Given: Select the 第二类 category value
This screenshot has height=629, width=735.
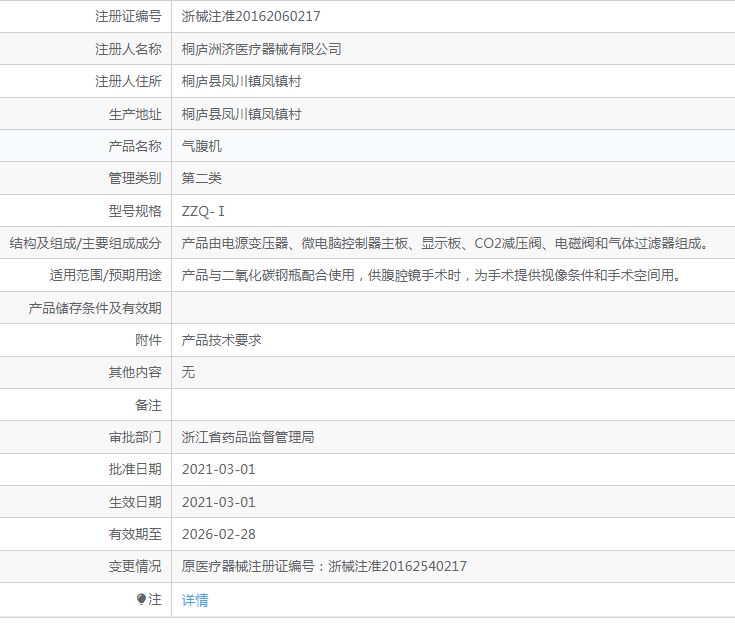Looking at the screenshot, I should [202, 179].
